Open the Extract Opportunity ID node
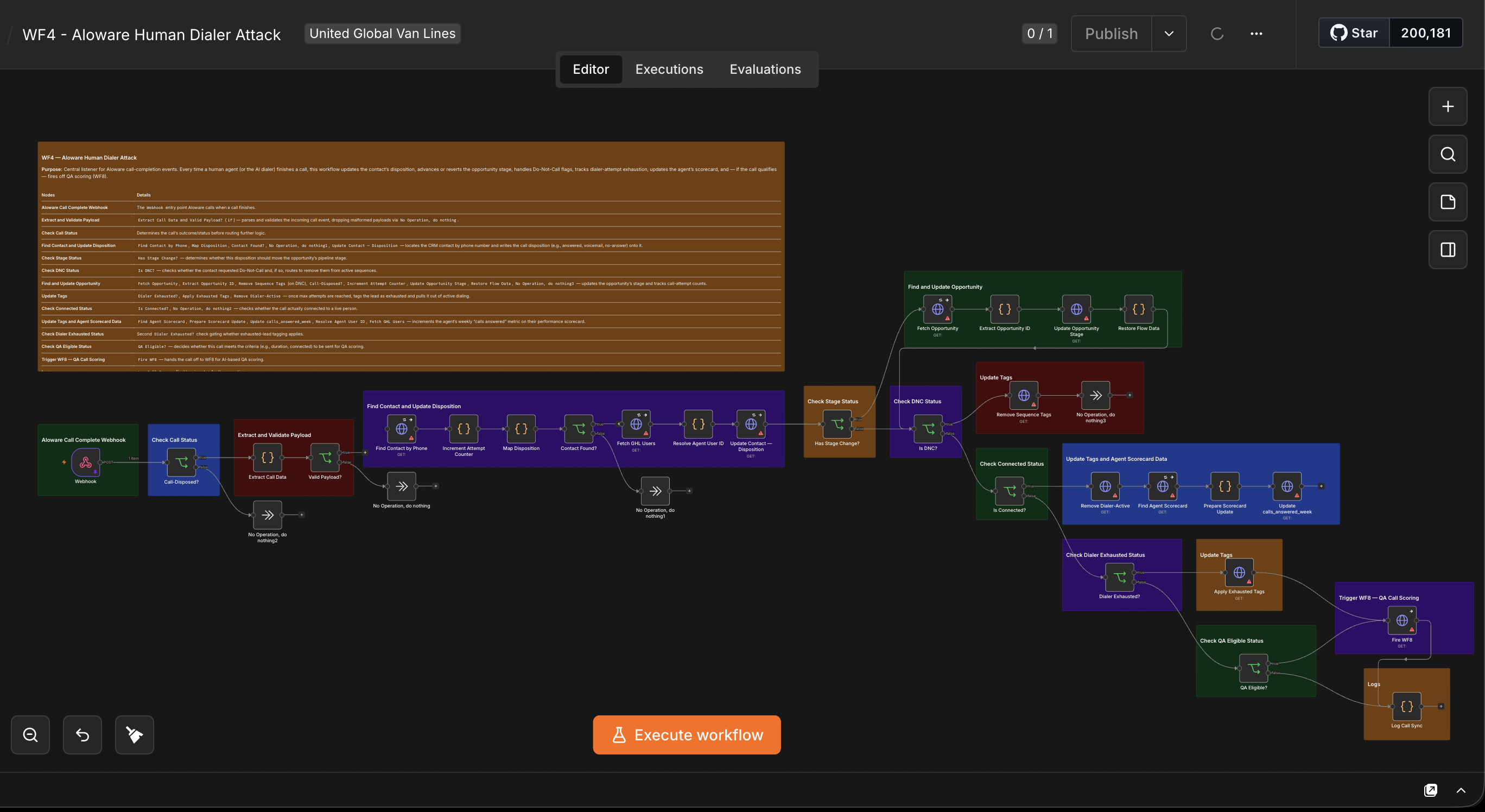 (1005, 309)
